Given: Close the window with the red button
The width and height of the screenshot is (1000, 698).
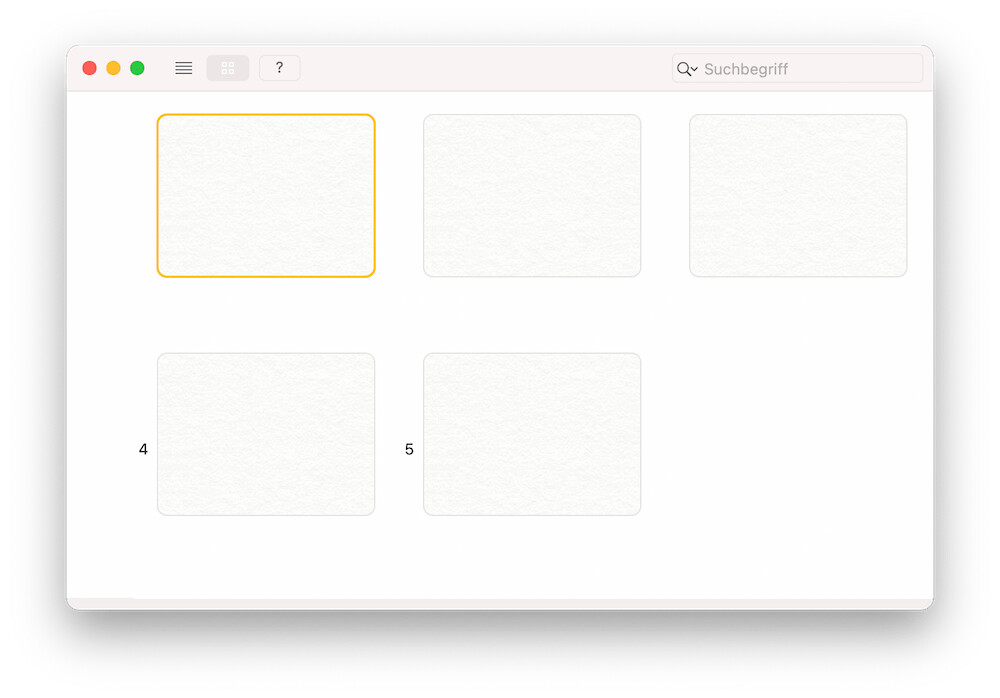Looking at the screenshot, I should pyautogui.click(x=89, y=68).
